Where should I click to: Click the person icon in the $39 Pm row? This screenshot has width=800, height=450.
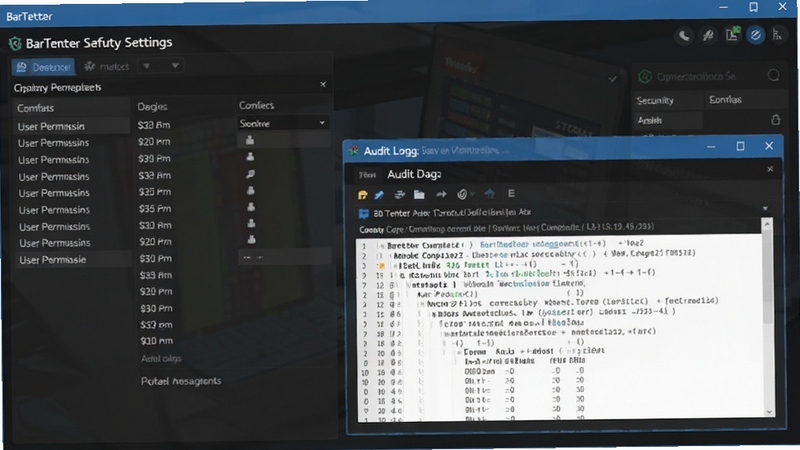coord(250,157)
